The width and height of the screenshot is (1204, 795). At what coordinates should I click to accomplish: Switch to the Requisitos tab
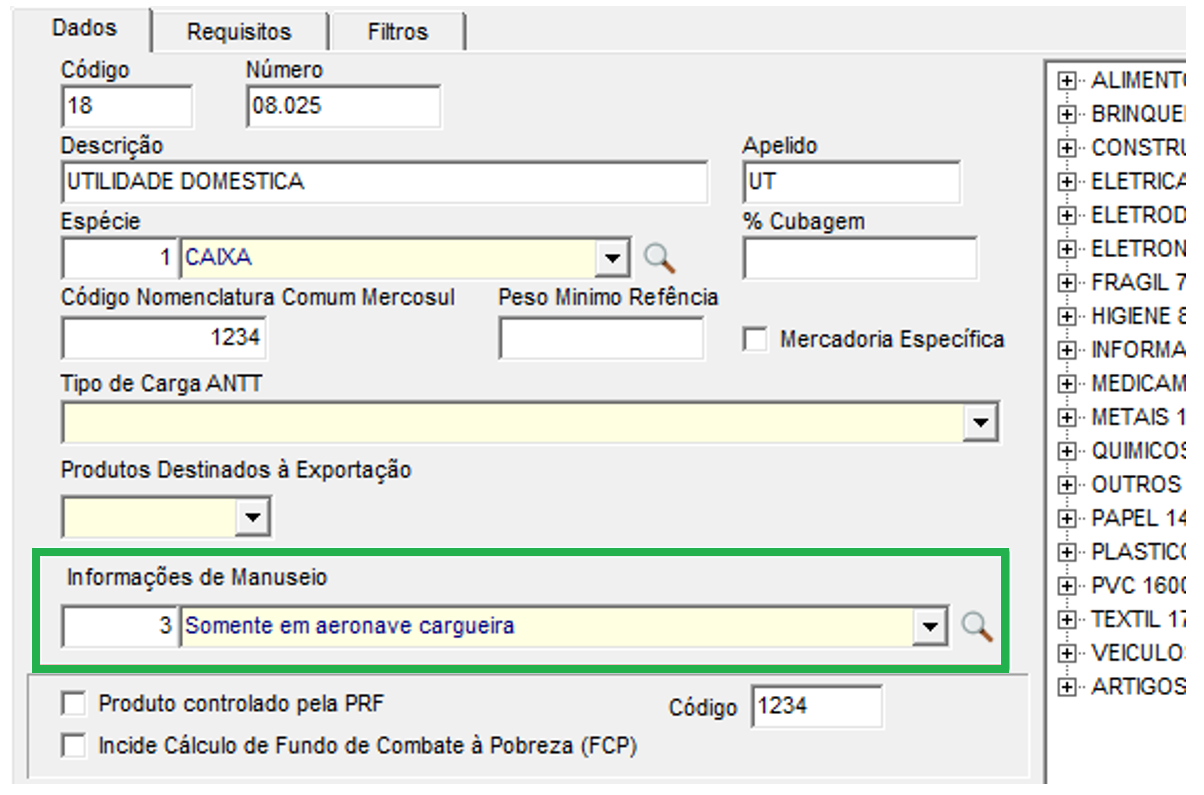tap(239, 32)
